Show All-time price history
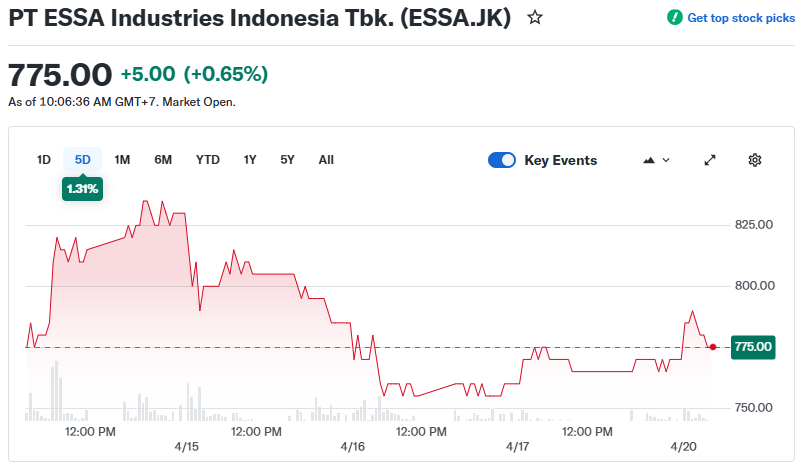This screenshot has width=802, height=467. [326, 160]
